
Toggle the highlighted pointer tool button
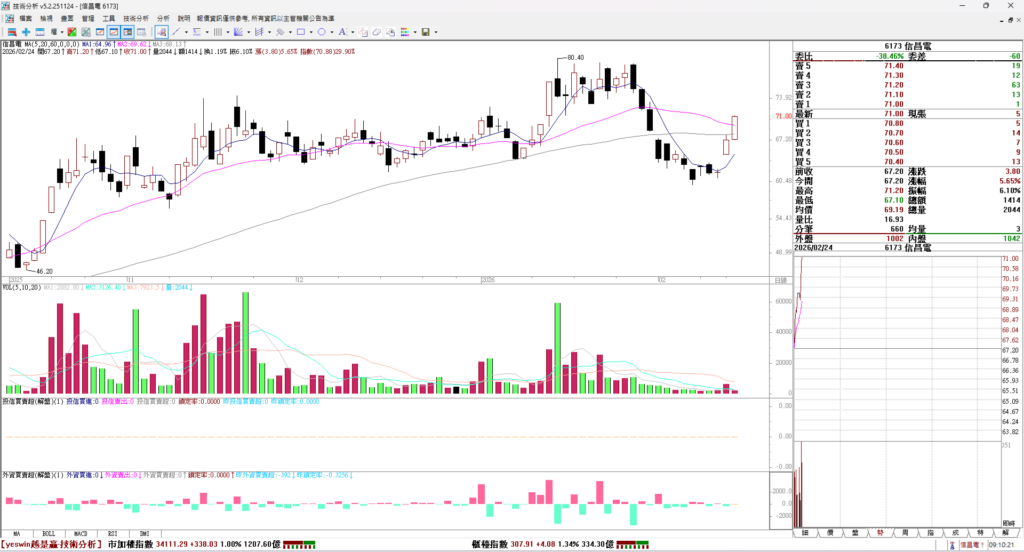pos(161,32)
